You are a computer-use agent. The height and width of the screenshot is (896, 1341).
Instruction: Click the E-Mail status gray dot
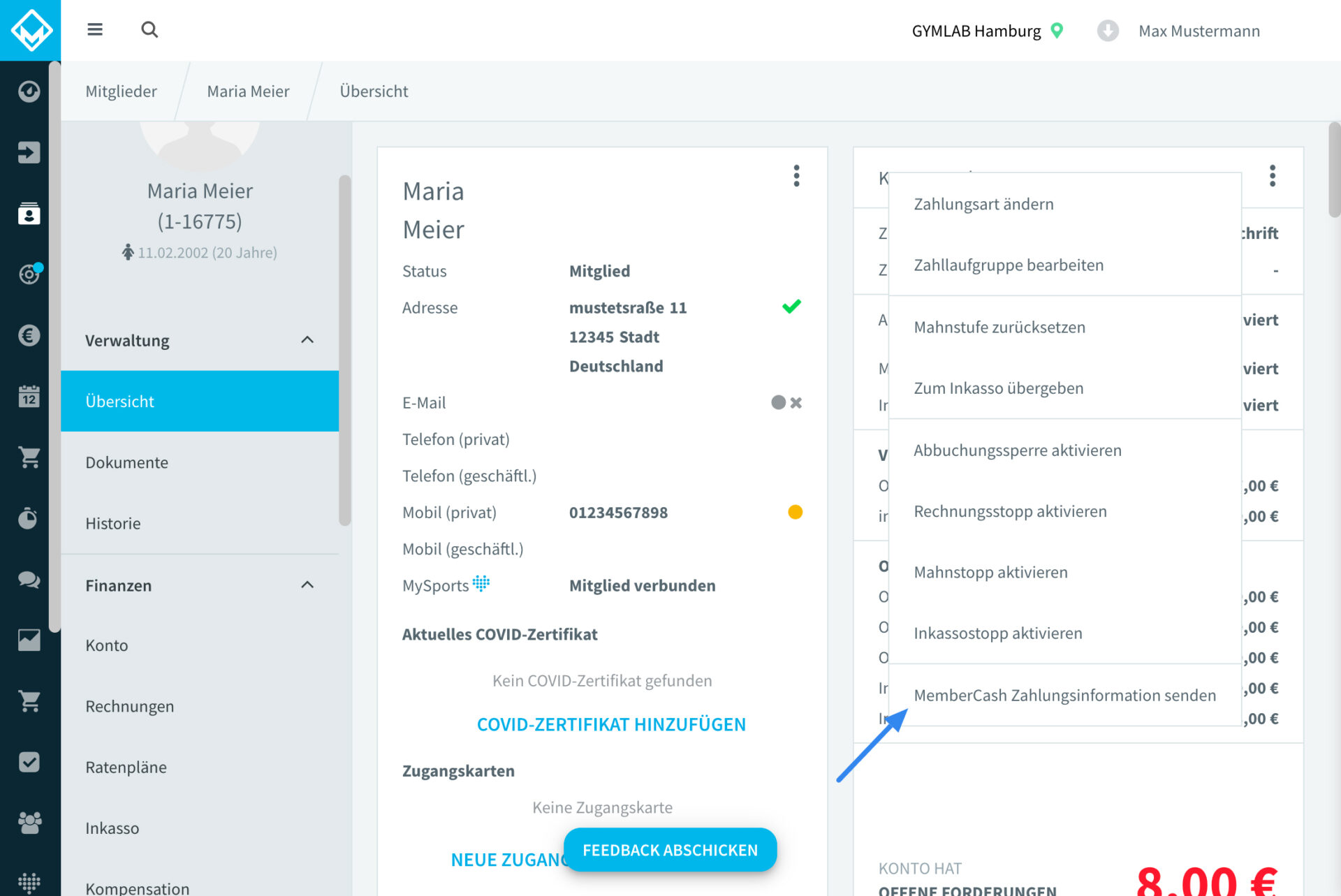[x=778, y=402]
